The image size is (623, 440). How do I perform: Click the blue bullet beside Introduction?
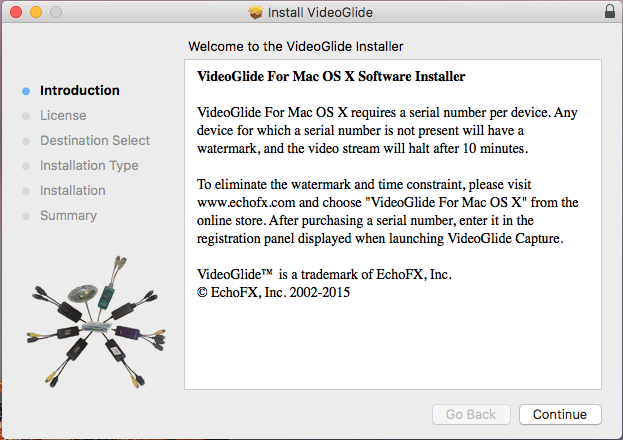pos(26,91)
